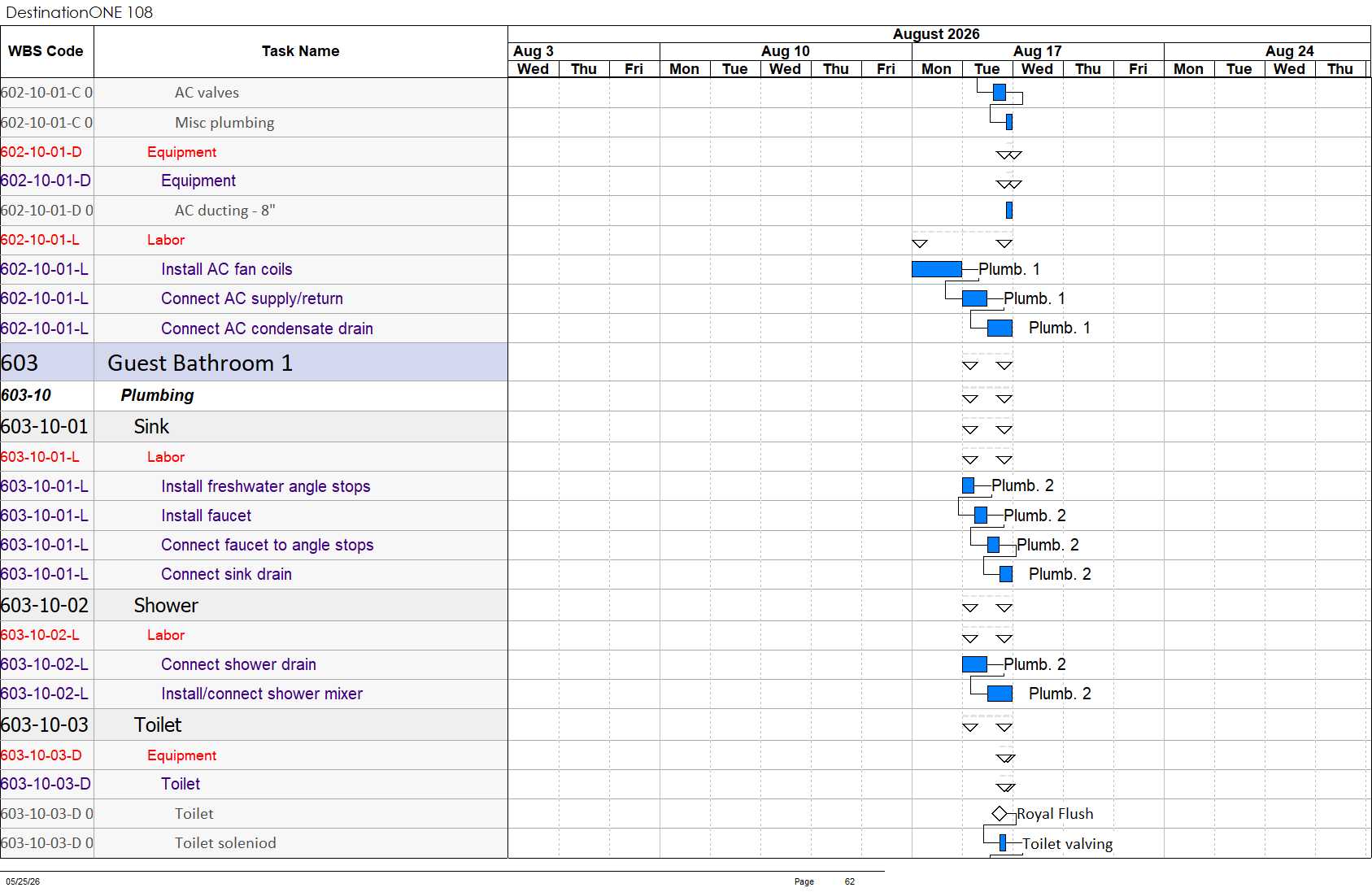The width and height of the screenshot is (1372, 892).
Task: Open the Plumbing 603-10 group row
Action: (x=254, y=395)
